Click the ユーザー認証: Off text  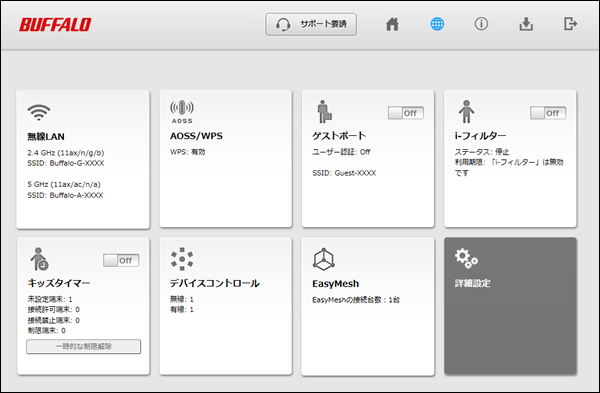click(341, 152)
